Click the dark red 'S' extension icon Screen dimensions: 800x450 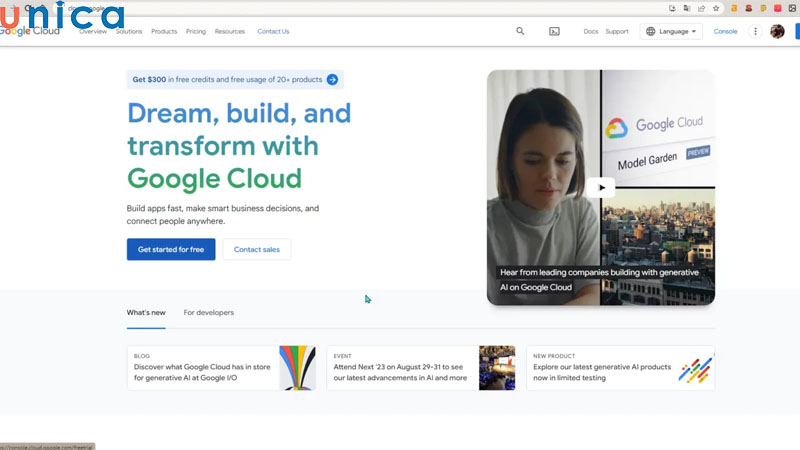pyautogui.click(x=748, y=8)
